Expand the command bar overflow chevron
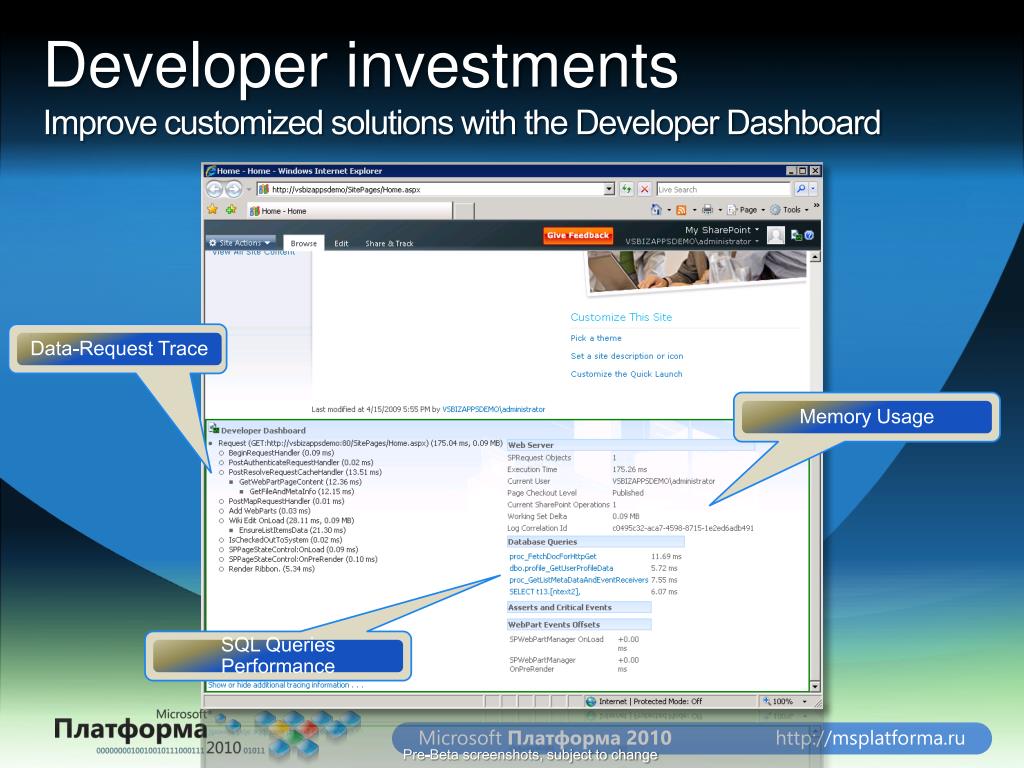 pyautogui.click(x=816, y=206)
